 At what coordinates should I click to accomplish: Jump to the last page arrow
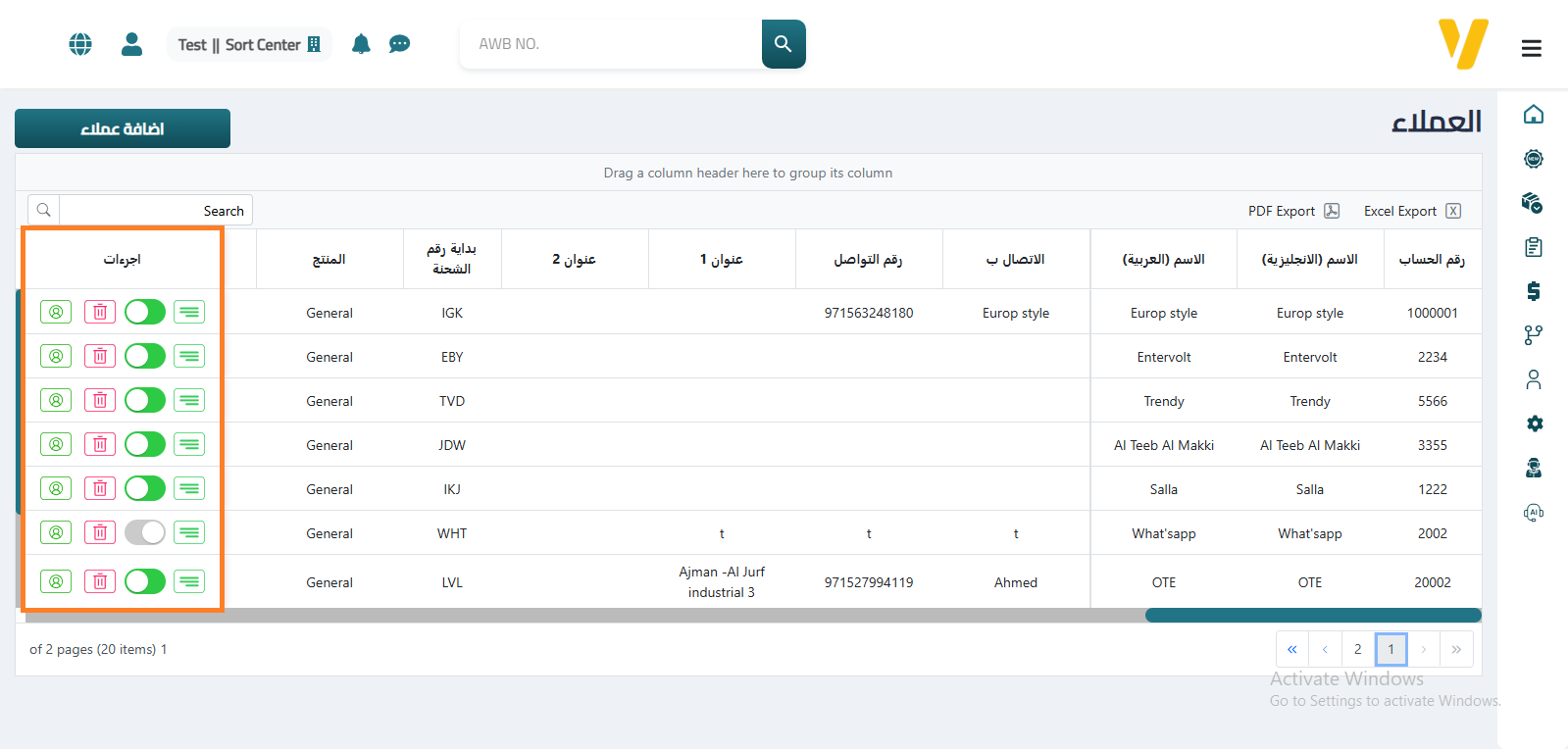(1456, 649)
